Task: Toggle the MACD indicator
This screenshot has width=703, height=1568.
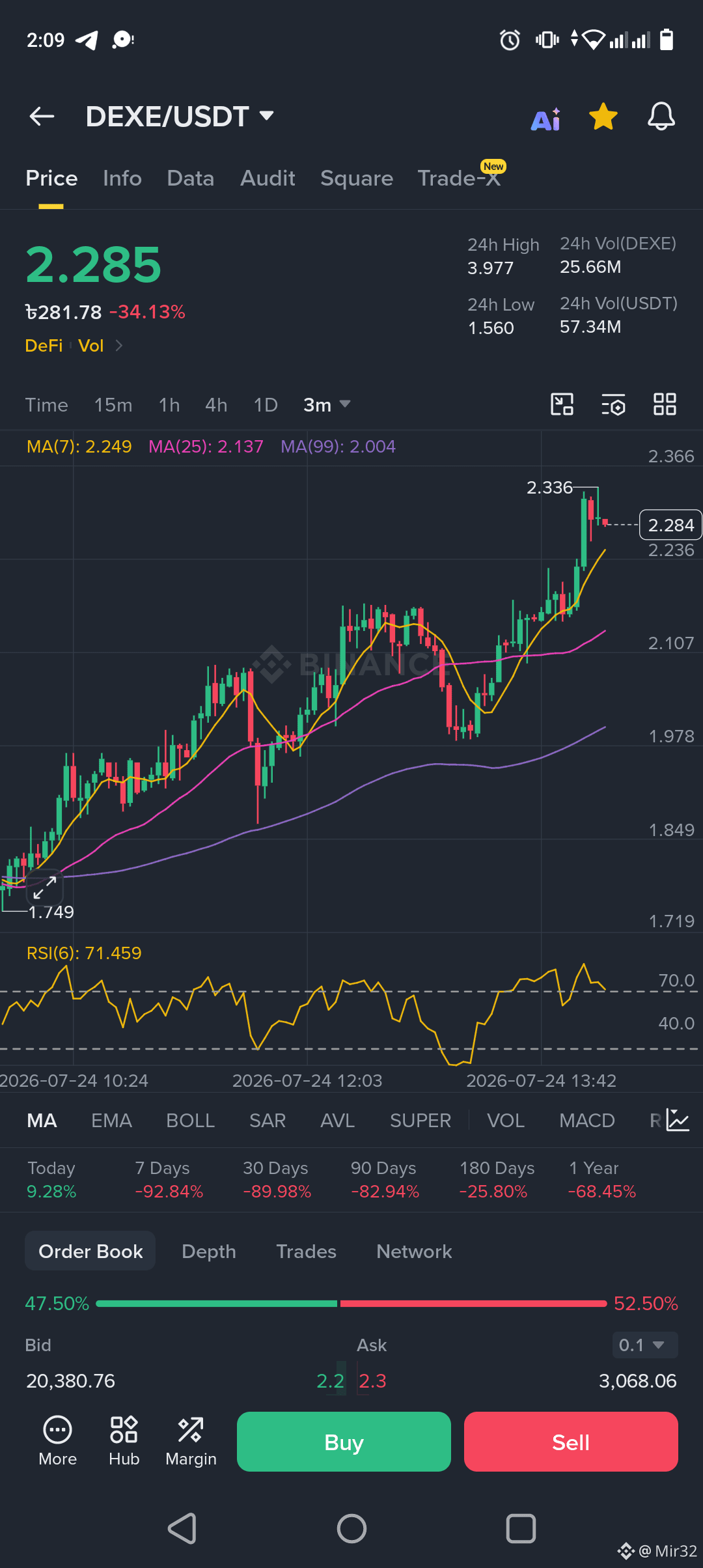Action: click(587, 1121)
